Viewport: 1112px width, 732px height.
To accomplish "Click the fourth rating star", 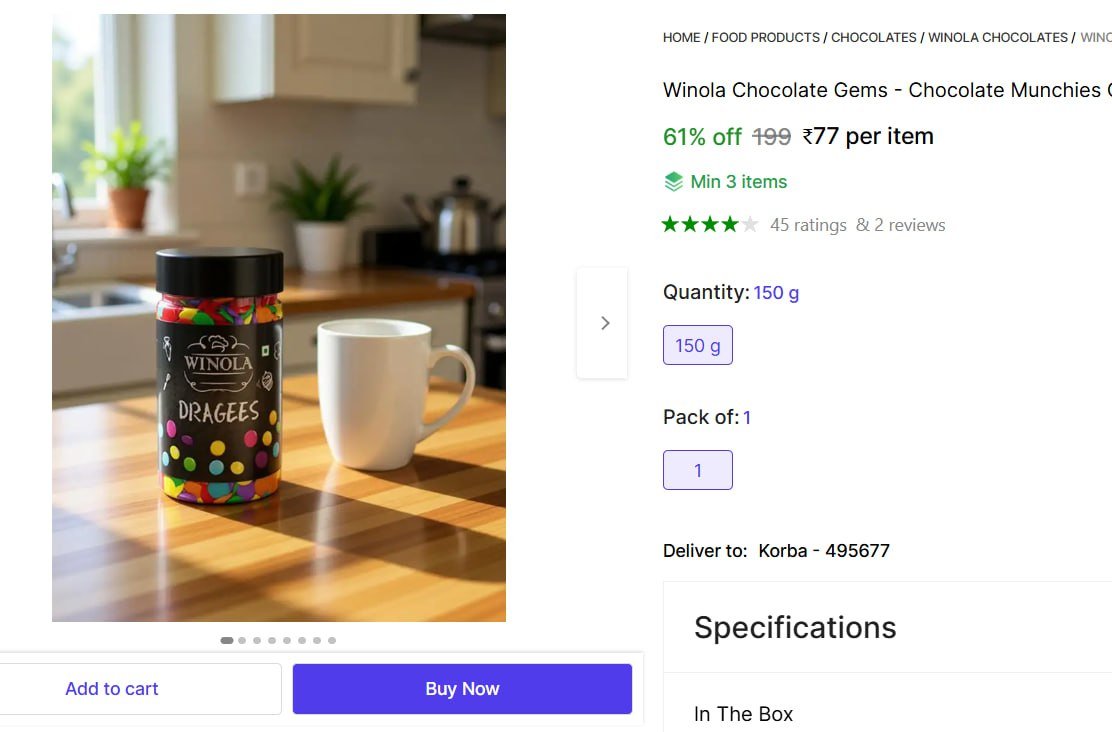I will point(728,224).
